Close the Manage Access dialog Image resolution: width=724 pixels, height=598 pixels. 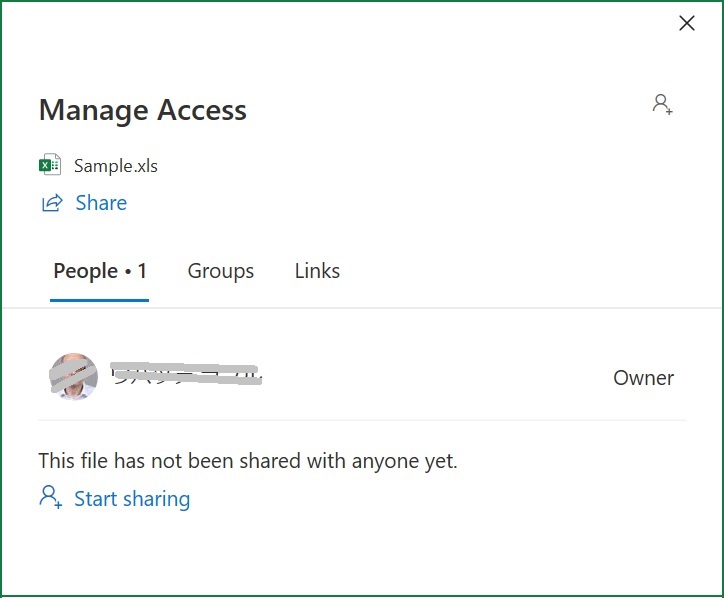click(x=687, y=23)
